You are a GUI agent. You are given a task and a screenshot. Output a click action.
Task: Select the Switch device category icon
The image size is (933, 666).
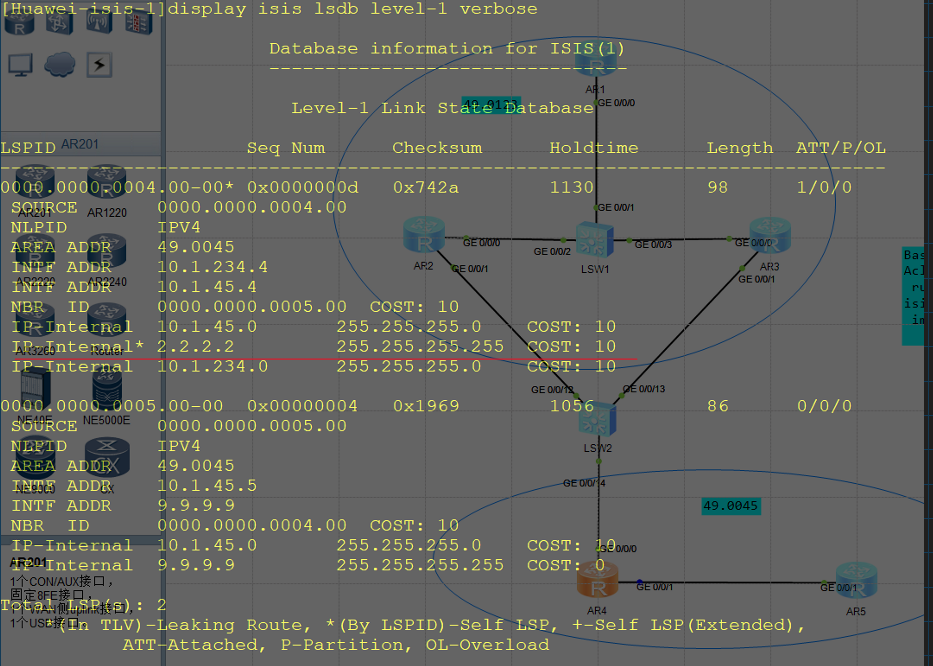pyautogui.click(x=60, y=24)
